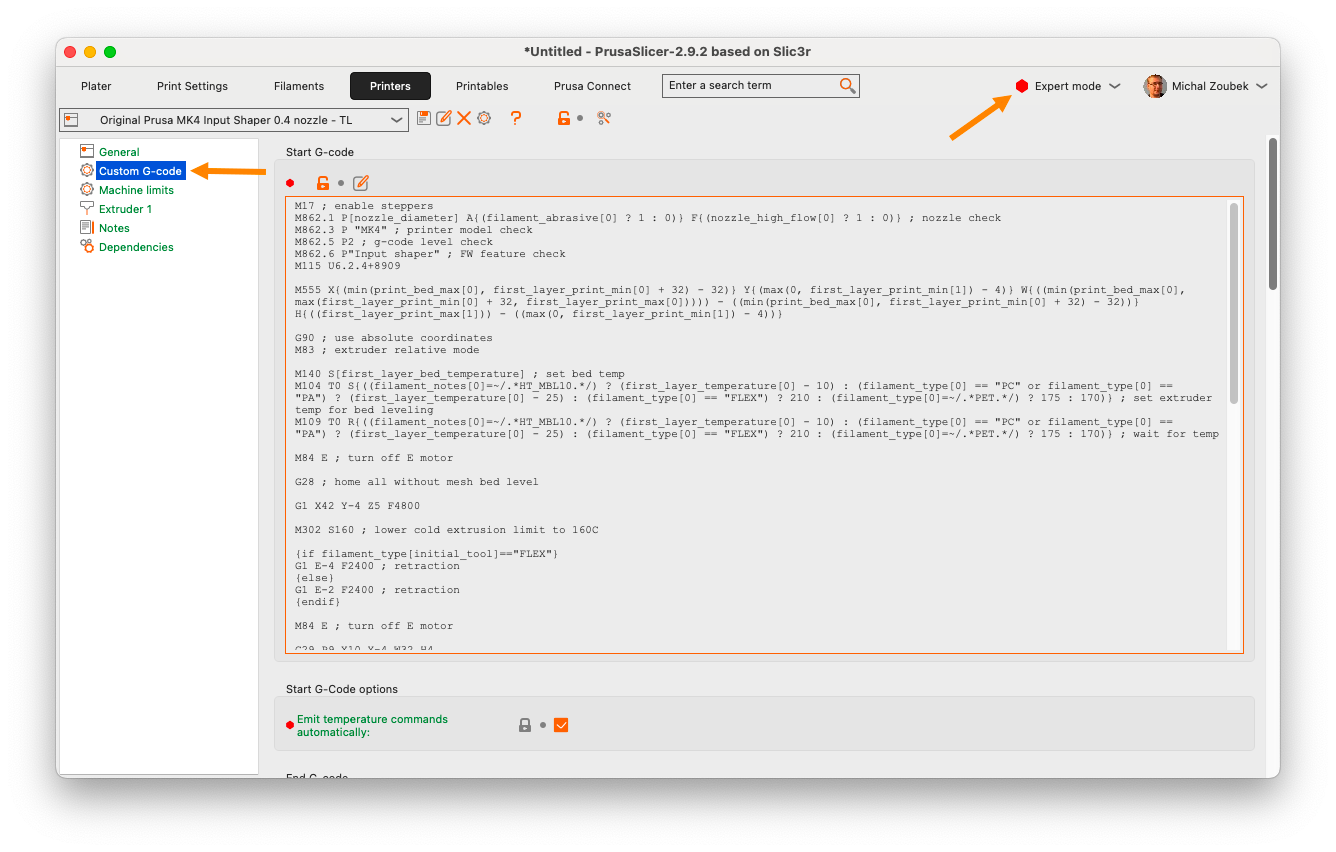Open Dependencies settings page
Viewport: 1336px width, 852px height.
tap(136, 247)
